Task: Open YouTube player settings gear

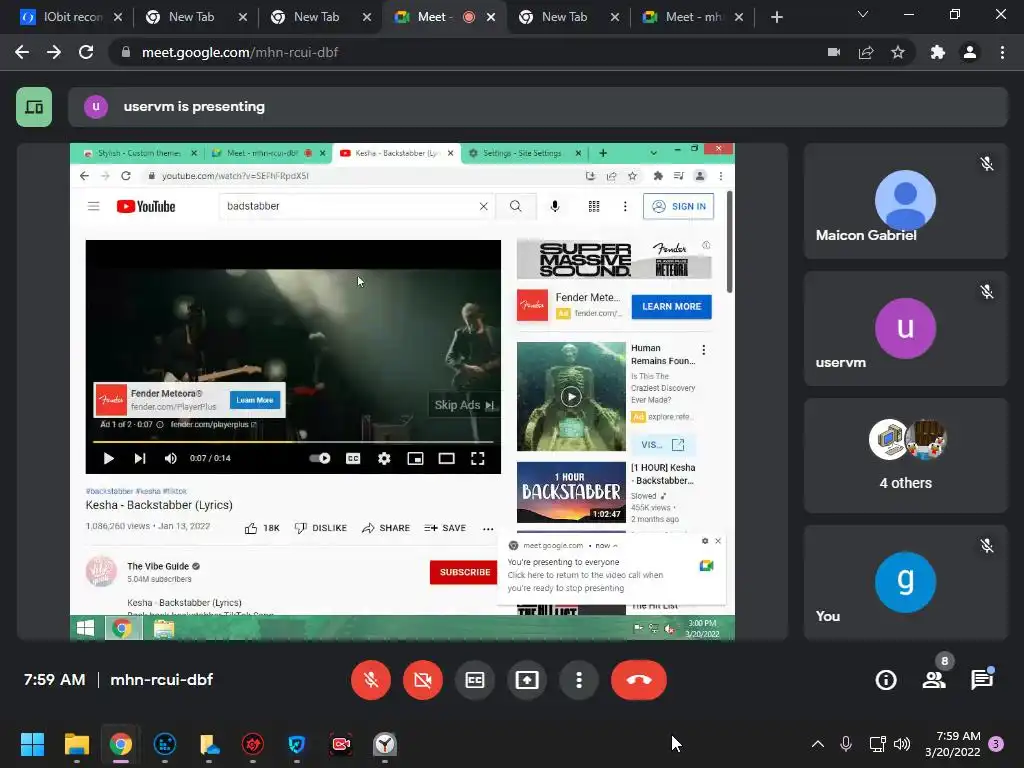Action: (384, 458)
